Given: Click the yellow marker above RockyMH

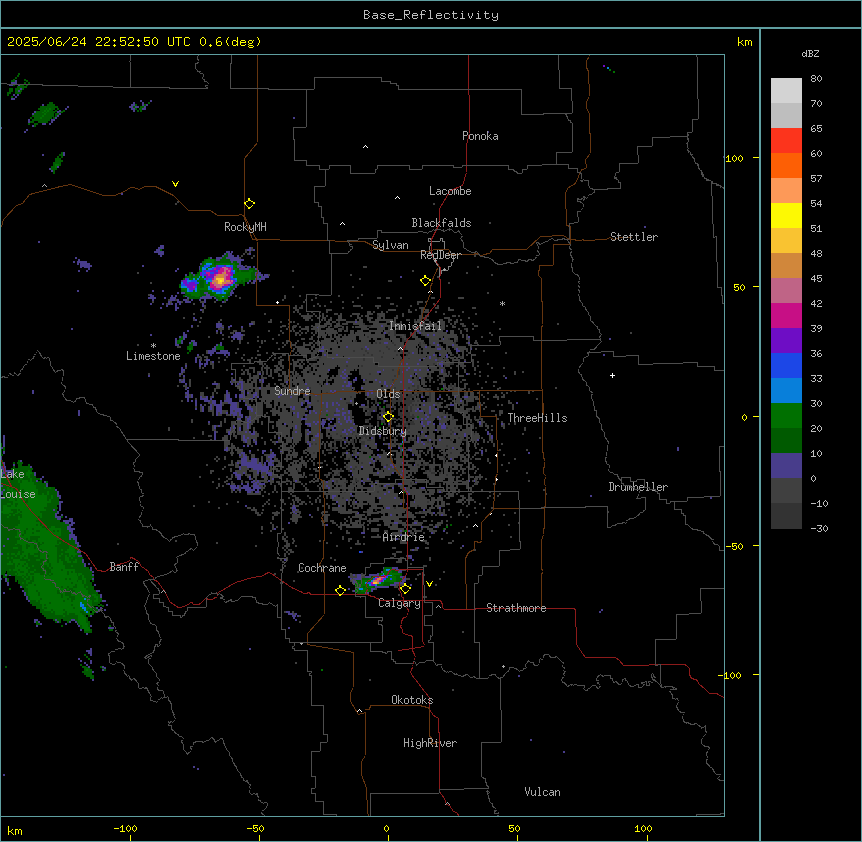Looking at the screenshot, I should point(249,203).
